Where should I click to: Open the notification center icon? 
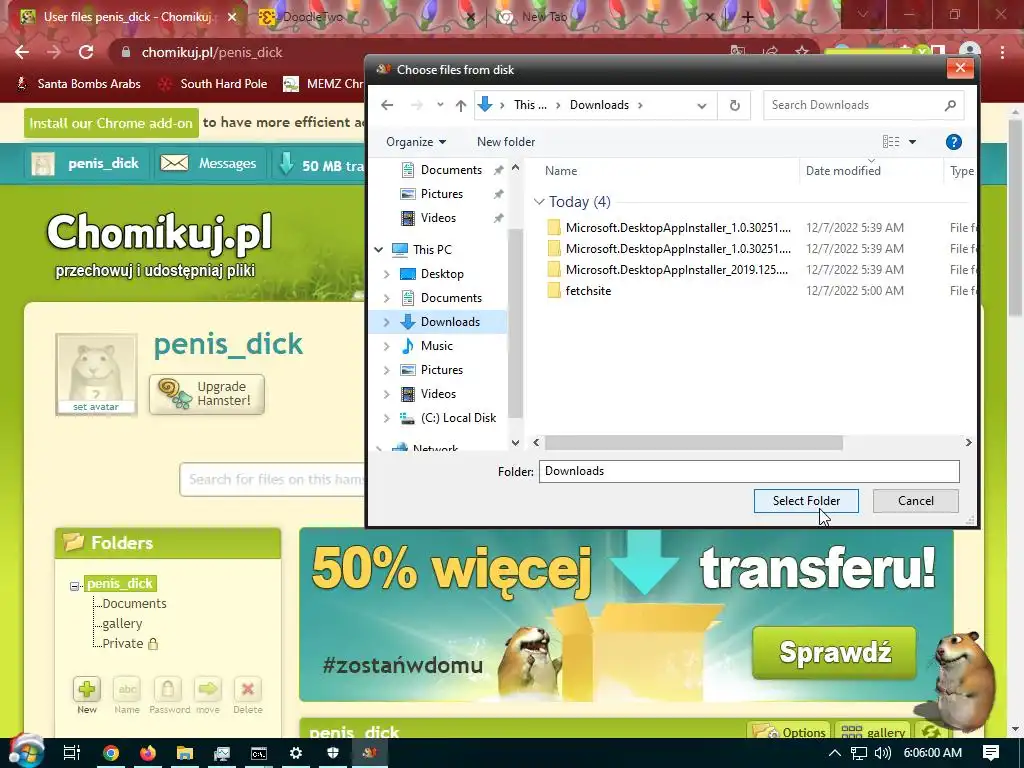(991, 753)
